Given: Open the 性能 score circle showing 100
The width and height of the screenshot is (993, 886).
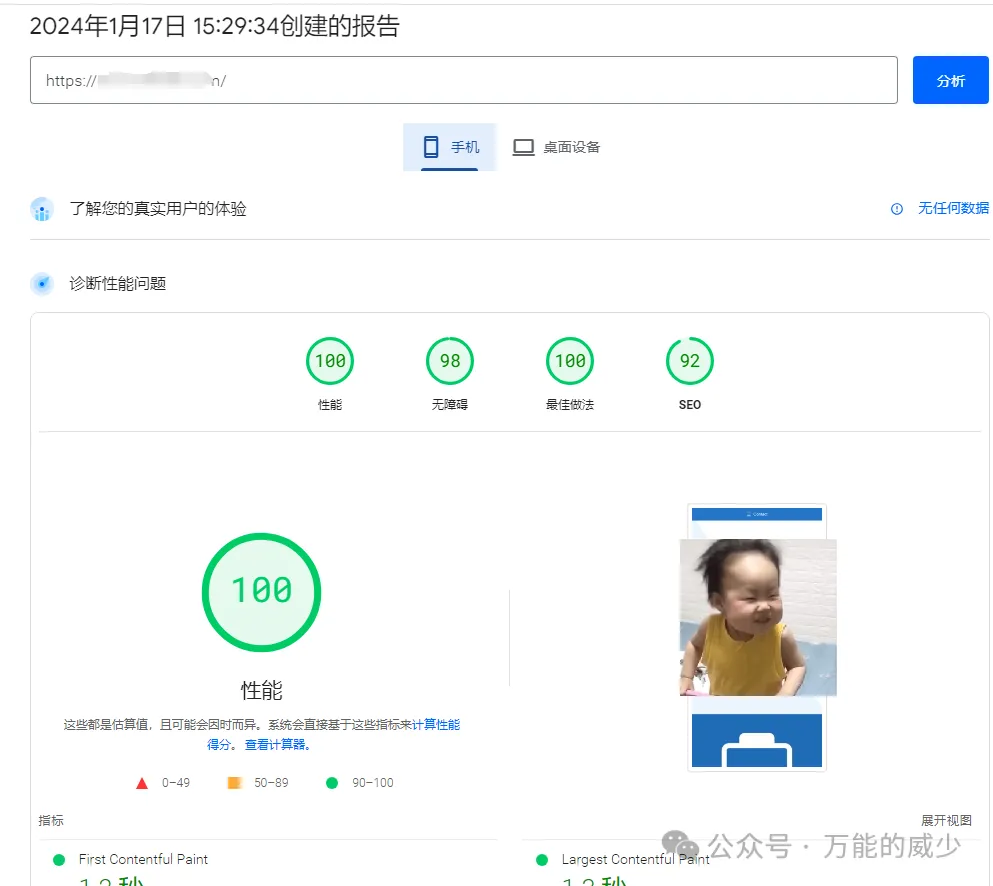Looking at the screenshot, I should click(x=330, y=361).
